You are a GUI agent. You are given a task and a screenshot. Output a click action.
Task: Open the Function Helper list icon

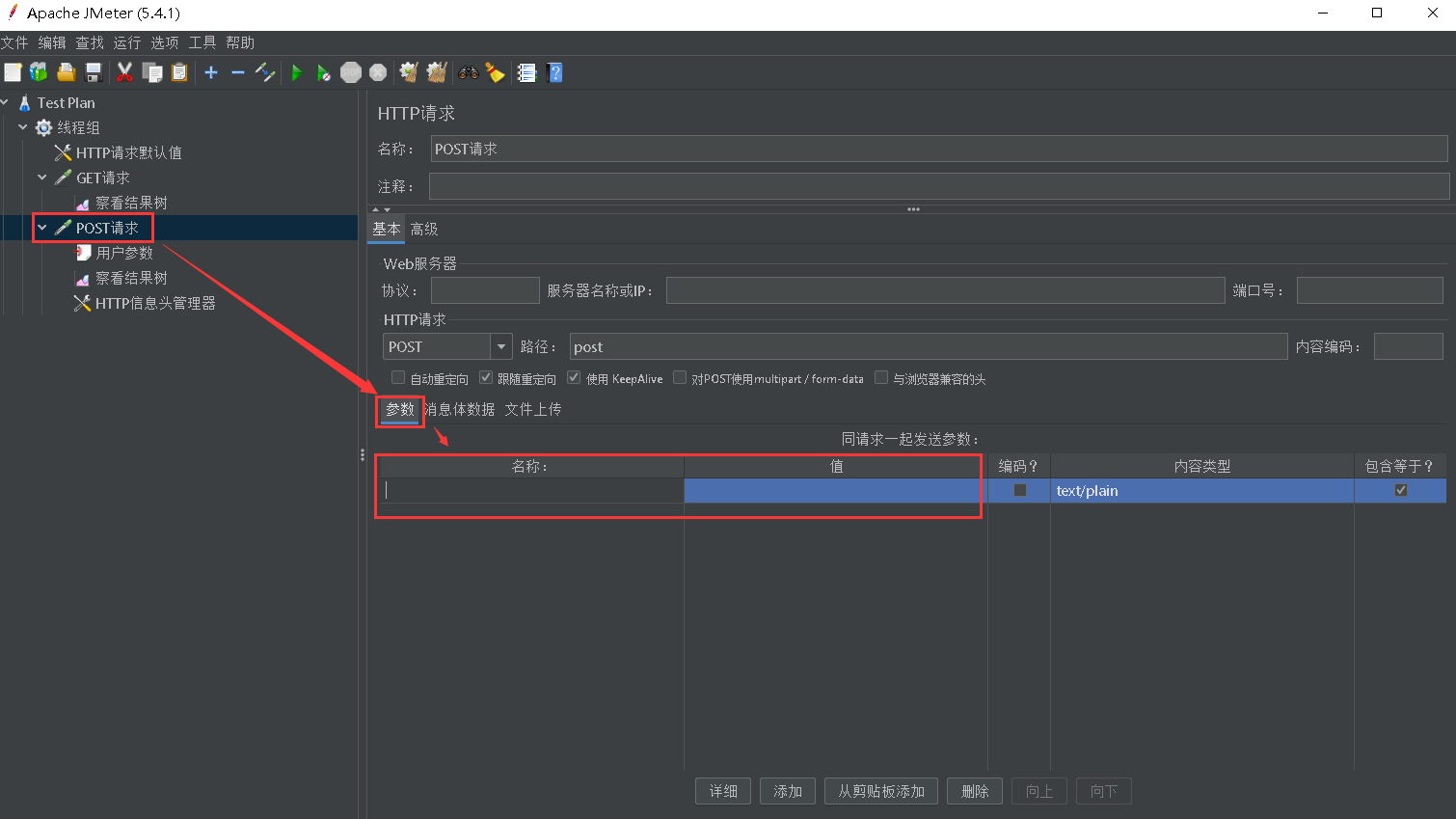[526, 72]
